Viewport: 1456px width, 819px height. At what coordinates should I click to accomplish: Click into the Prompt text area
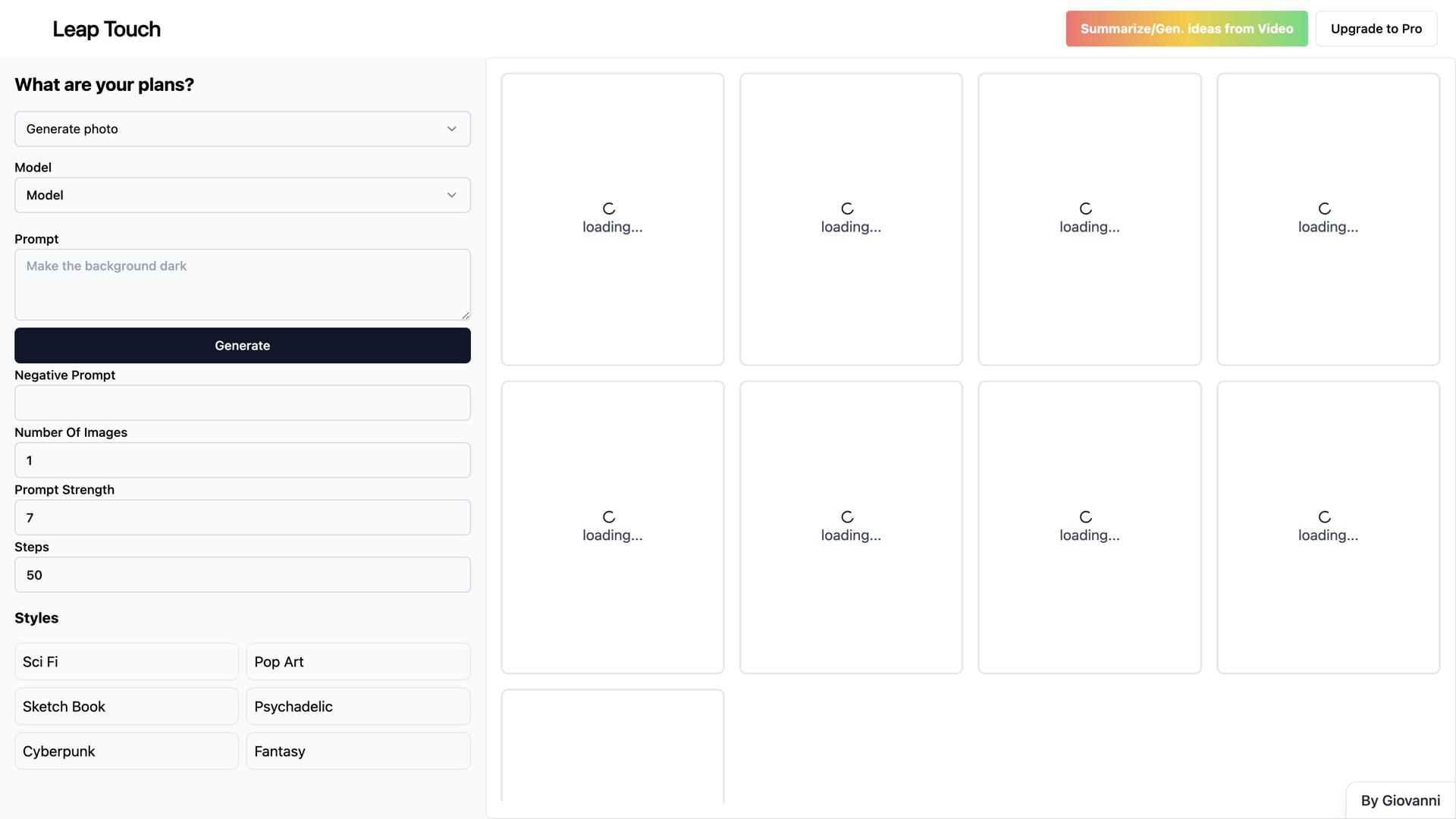[242, 284]
